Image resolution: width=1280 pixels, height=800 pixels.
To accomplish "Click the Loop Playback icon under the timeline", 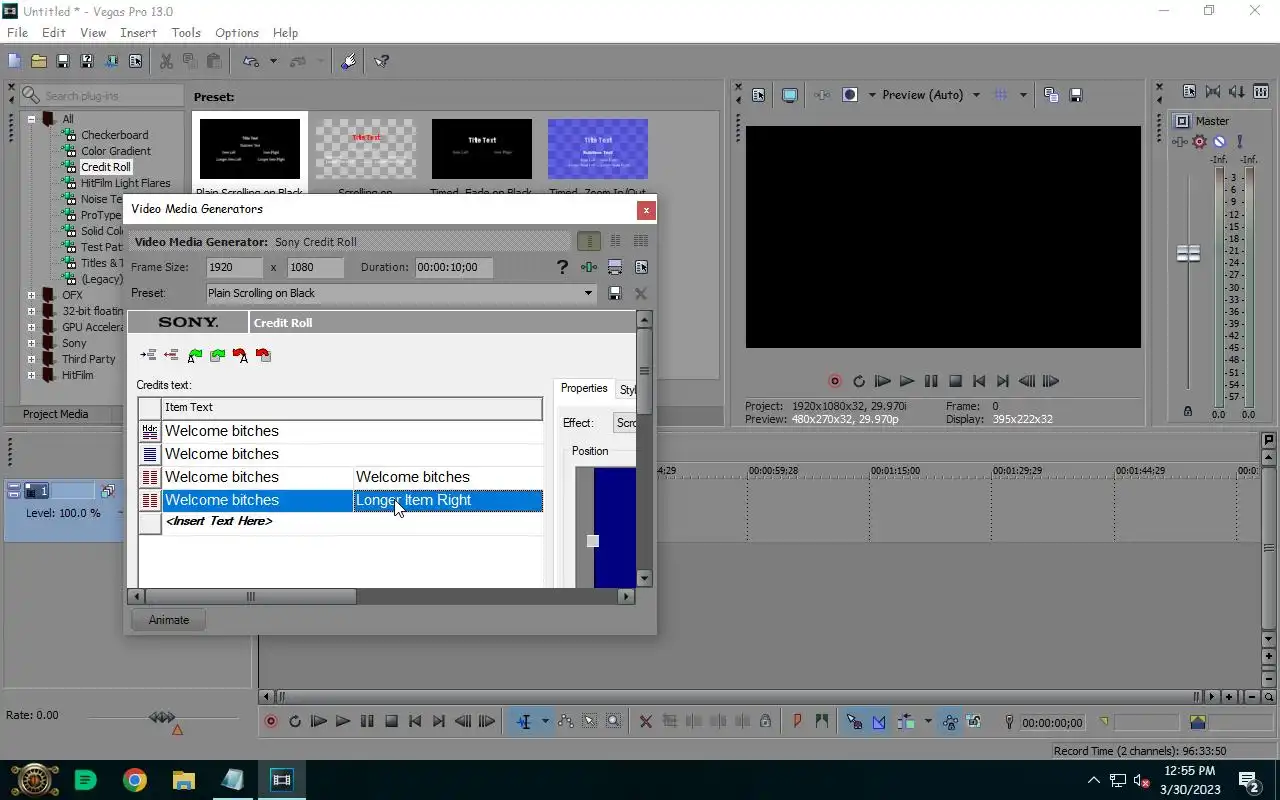I will pyautogui.click(x=295, y=721).
